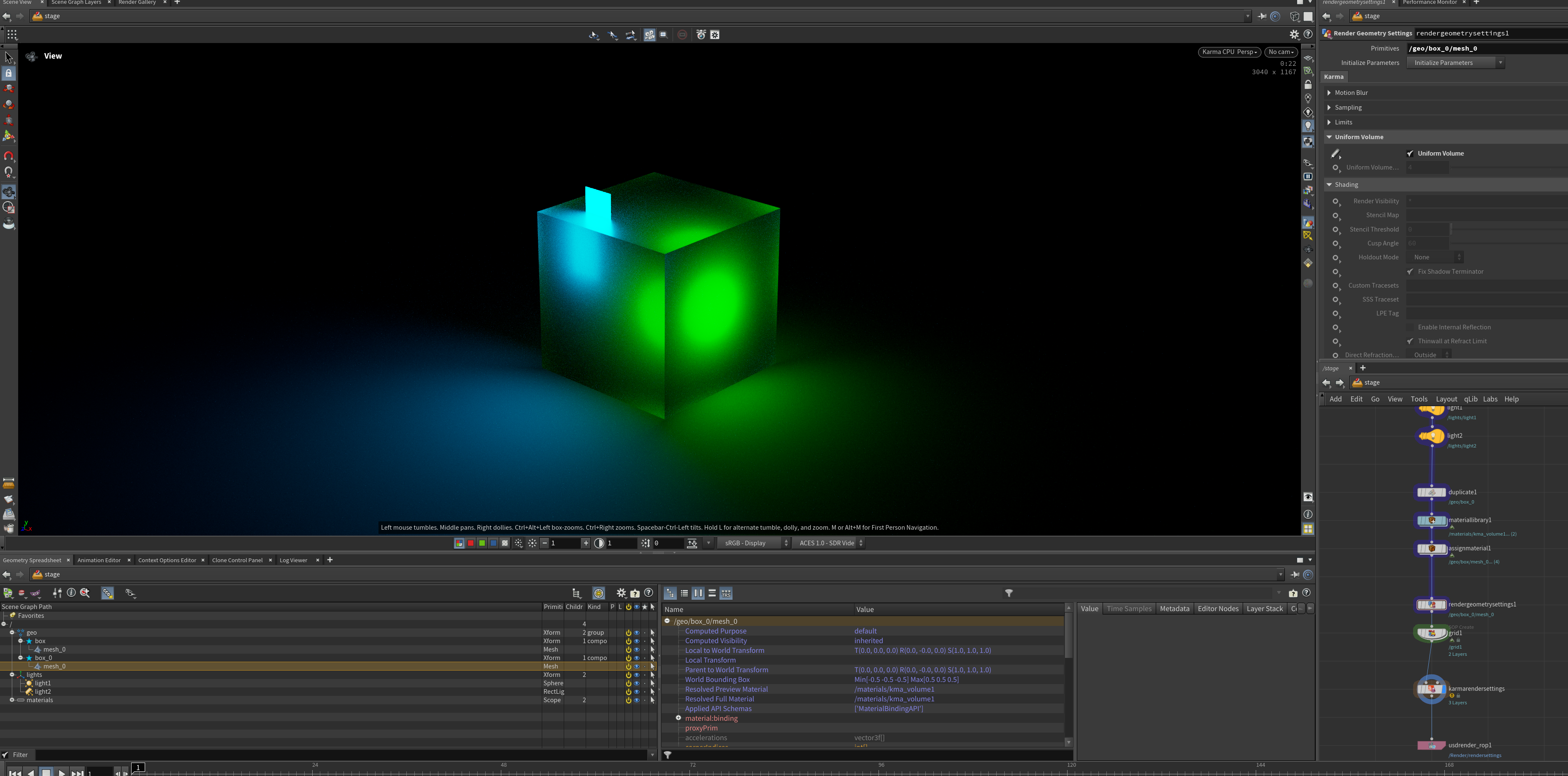The height and width of the screenshot is (776, 1568).
Task: Click the Layer Stack button
Action: pyautogui.click(x=1264, y=609)
